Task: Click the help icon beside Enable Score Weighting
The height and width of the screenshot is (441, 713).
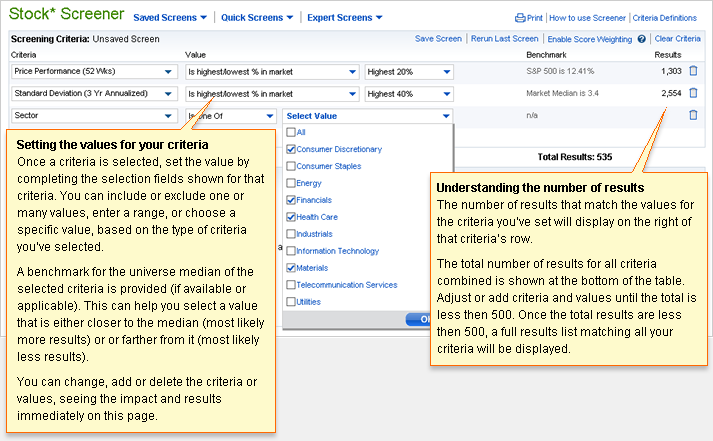Action: 640,39
